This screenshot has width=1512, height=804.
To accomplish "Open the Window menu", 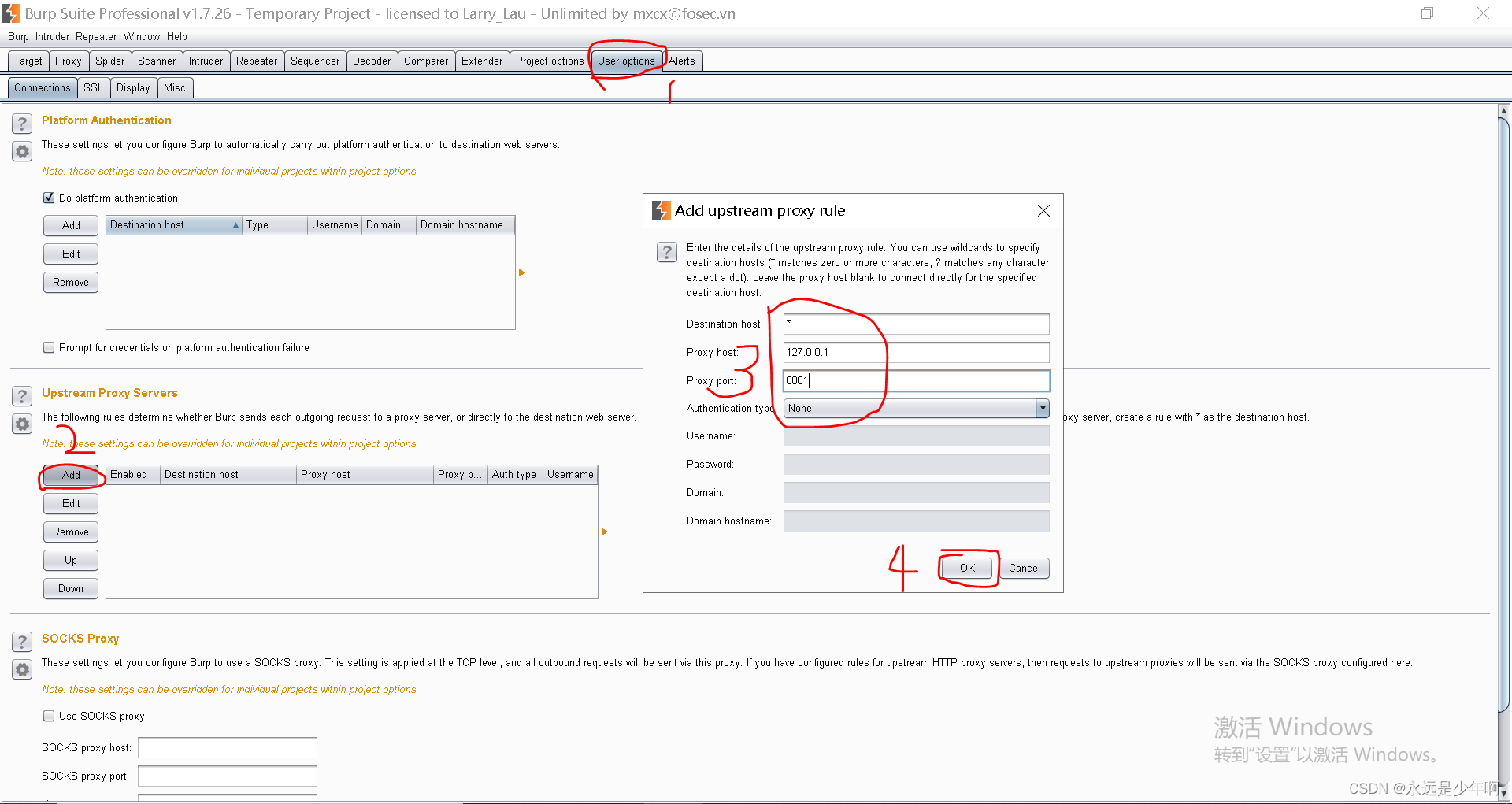I will pyautogui.click(x=142, y=36).
